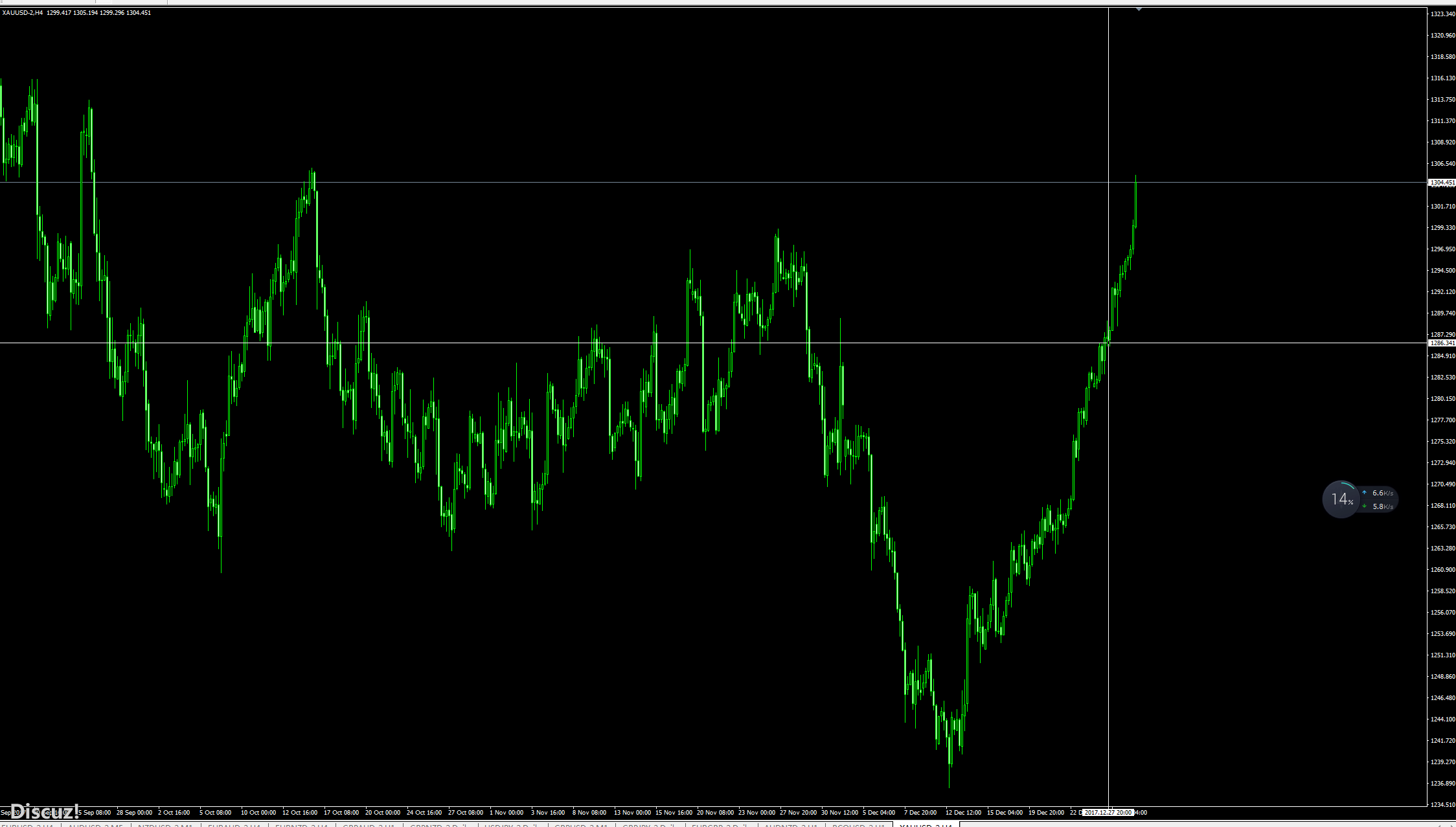This screenshot has height=827, width=1456.
Task: Click the download speed 5.8K/s indicator
Action: point(1378,506)
